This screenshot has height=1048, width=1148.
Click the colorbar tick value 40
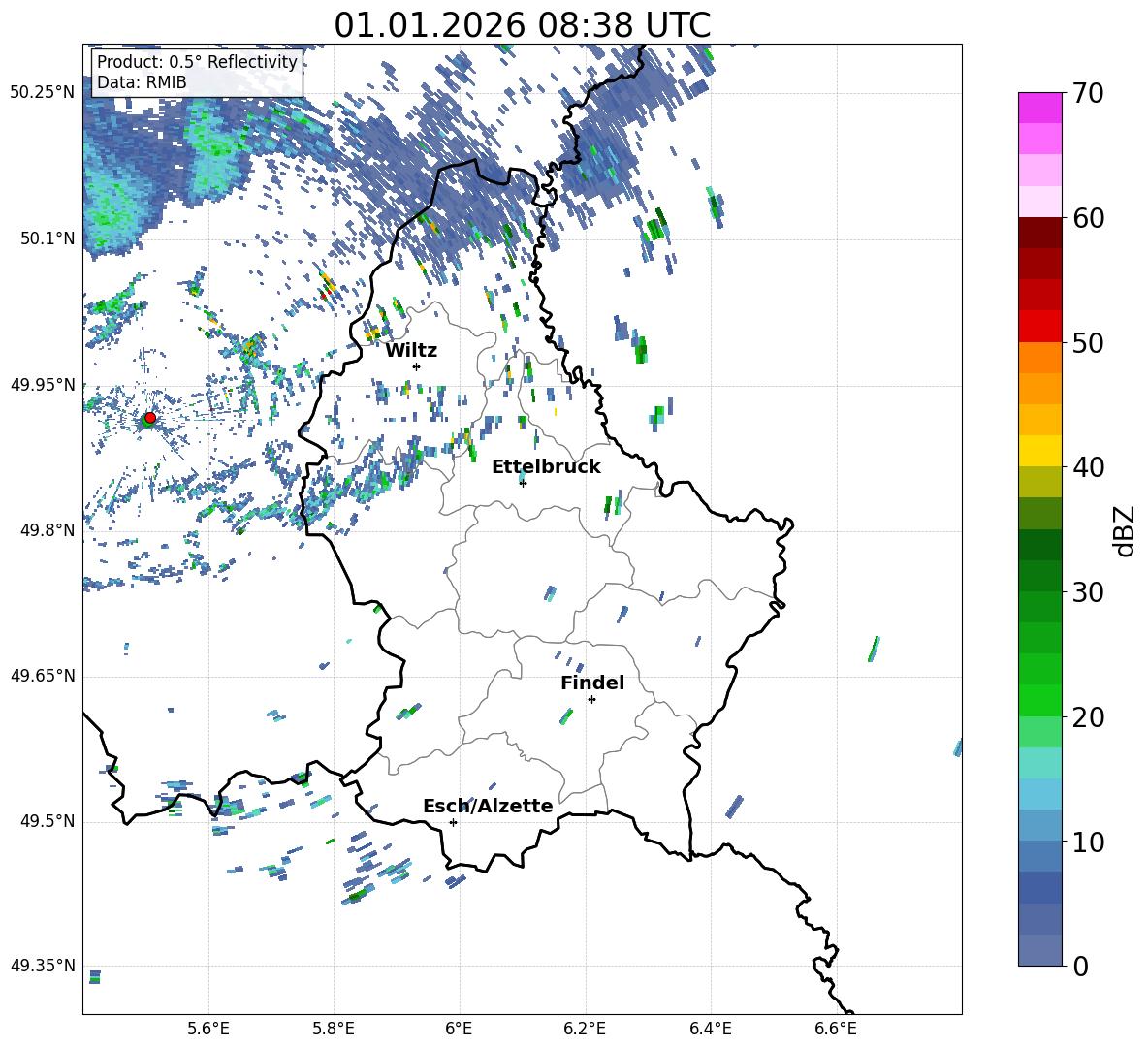click(1089, 467)
